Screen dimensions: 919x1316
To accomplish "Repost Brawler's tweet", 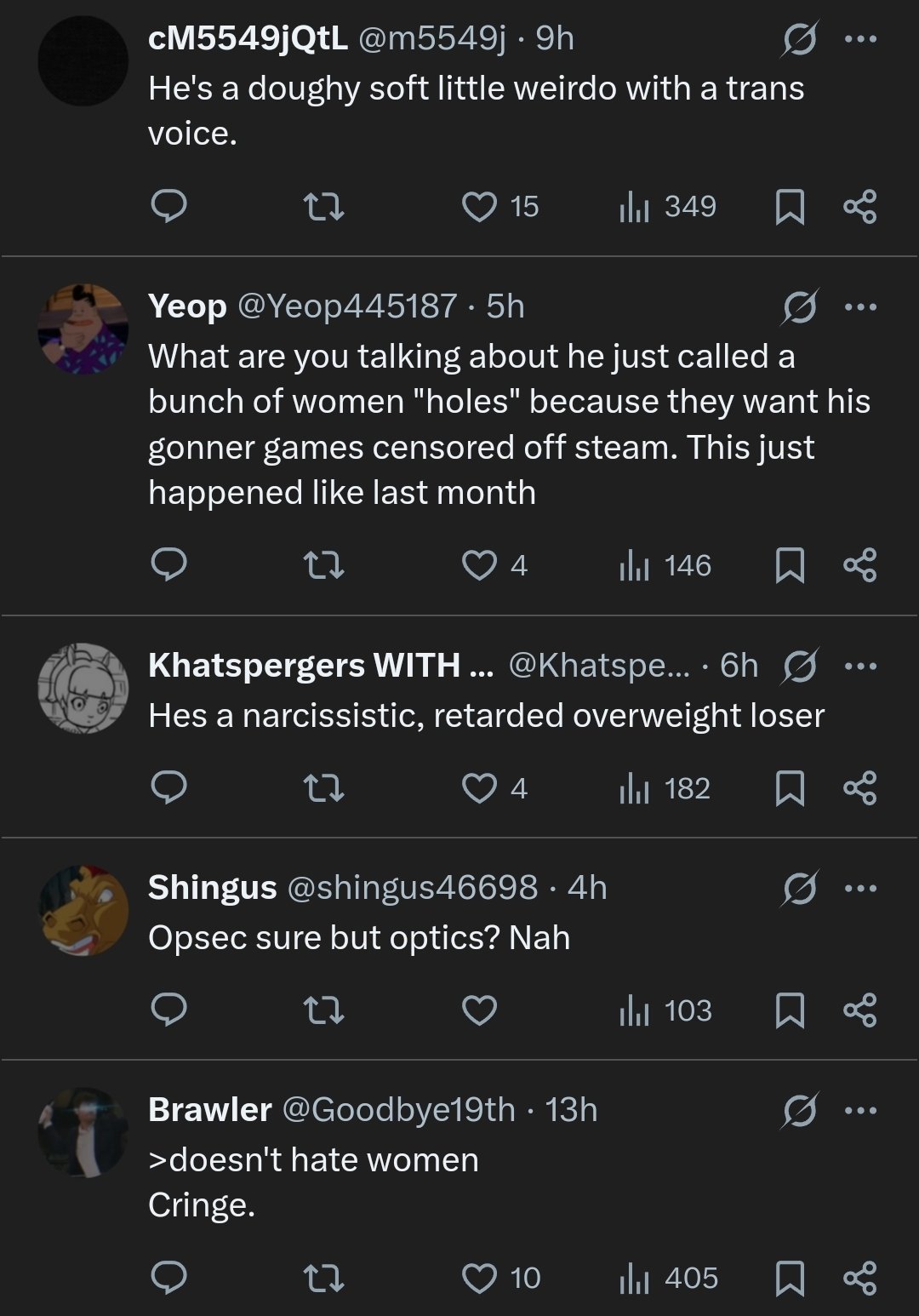I will pos(324,1278).
